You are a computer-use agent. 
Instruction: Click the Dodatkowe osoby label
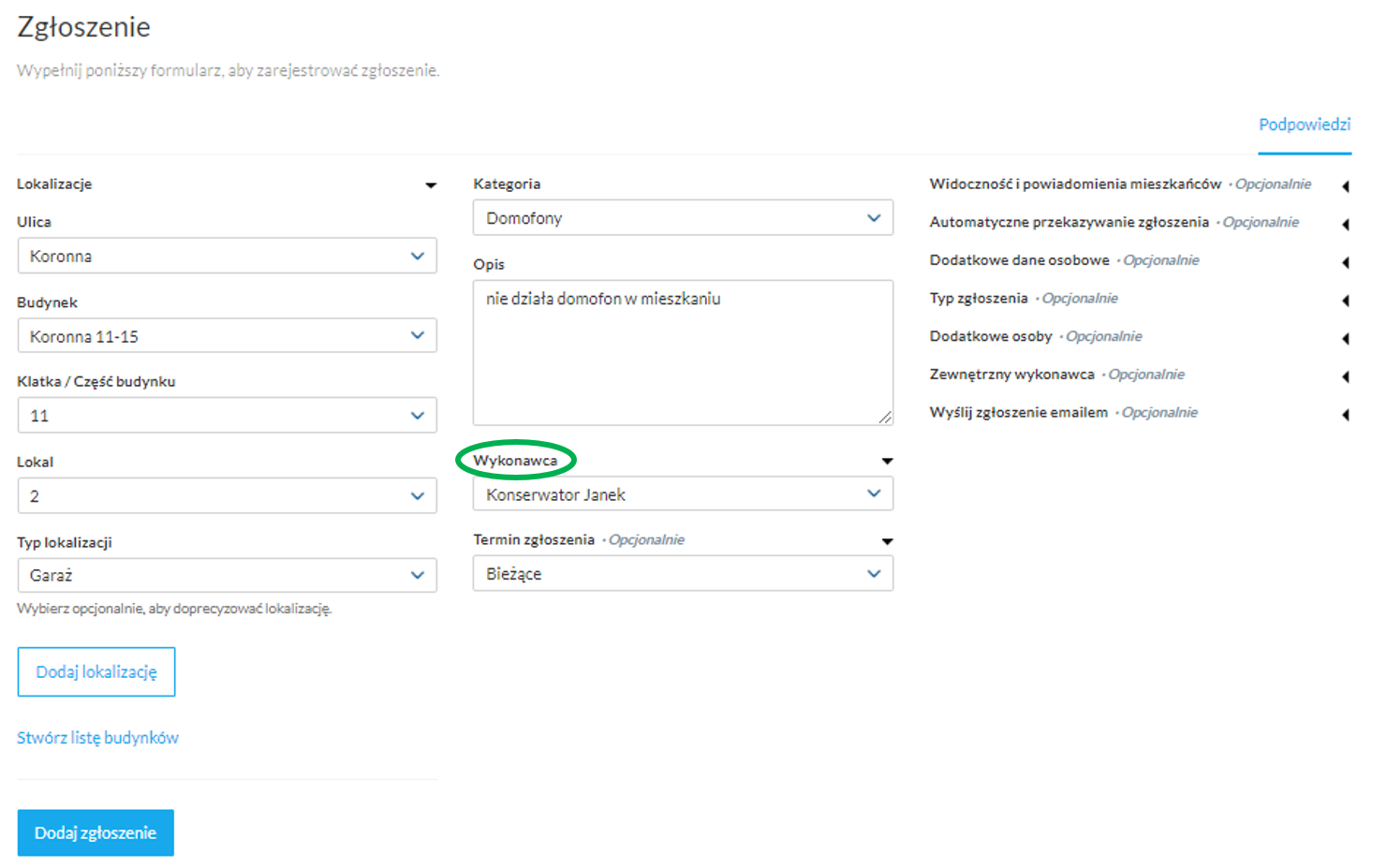point(991,336)
